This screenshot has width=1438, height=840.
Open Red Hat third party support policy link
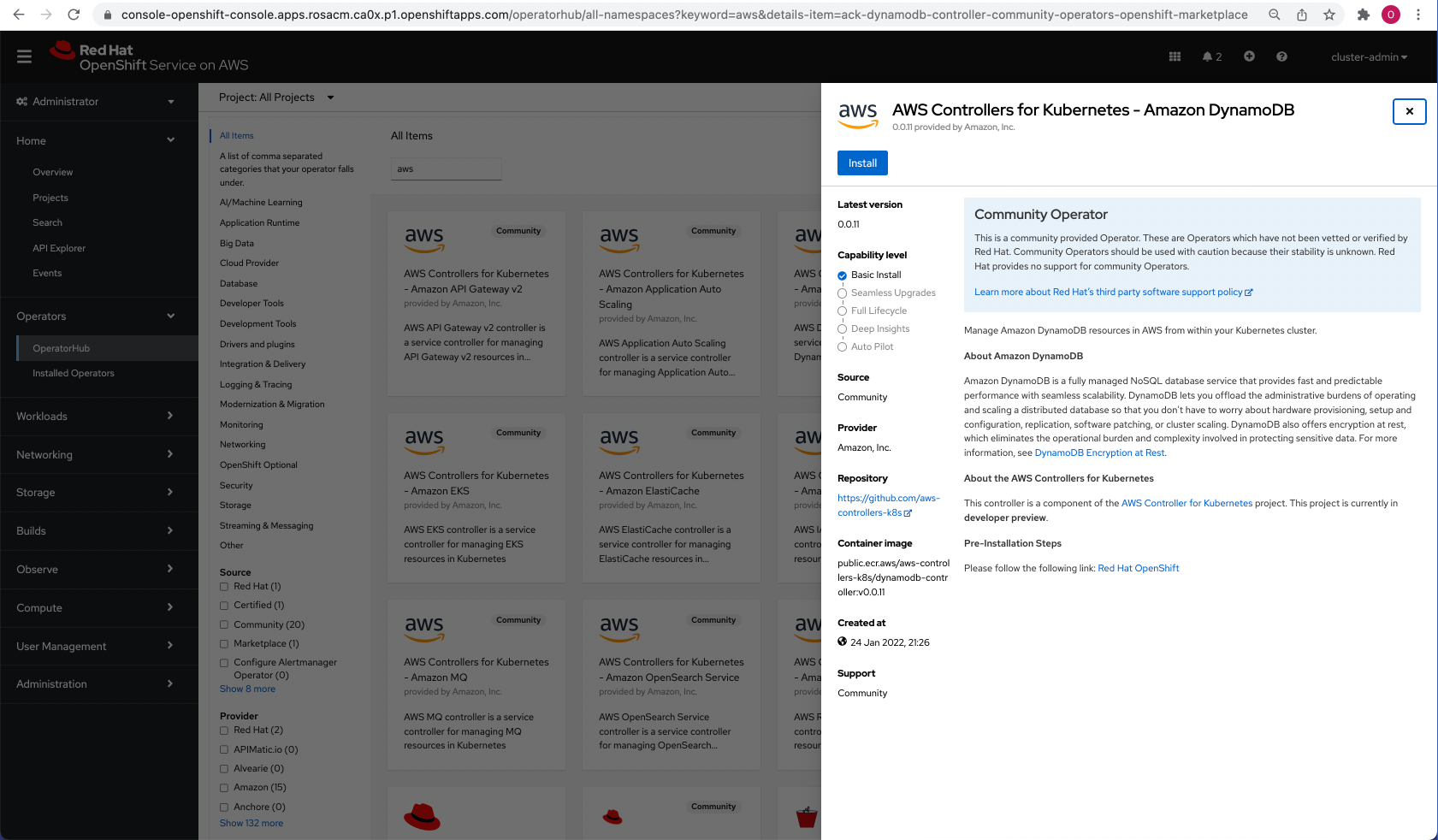click(1113, 293)
